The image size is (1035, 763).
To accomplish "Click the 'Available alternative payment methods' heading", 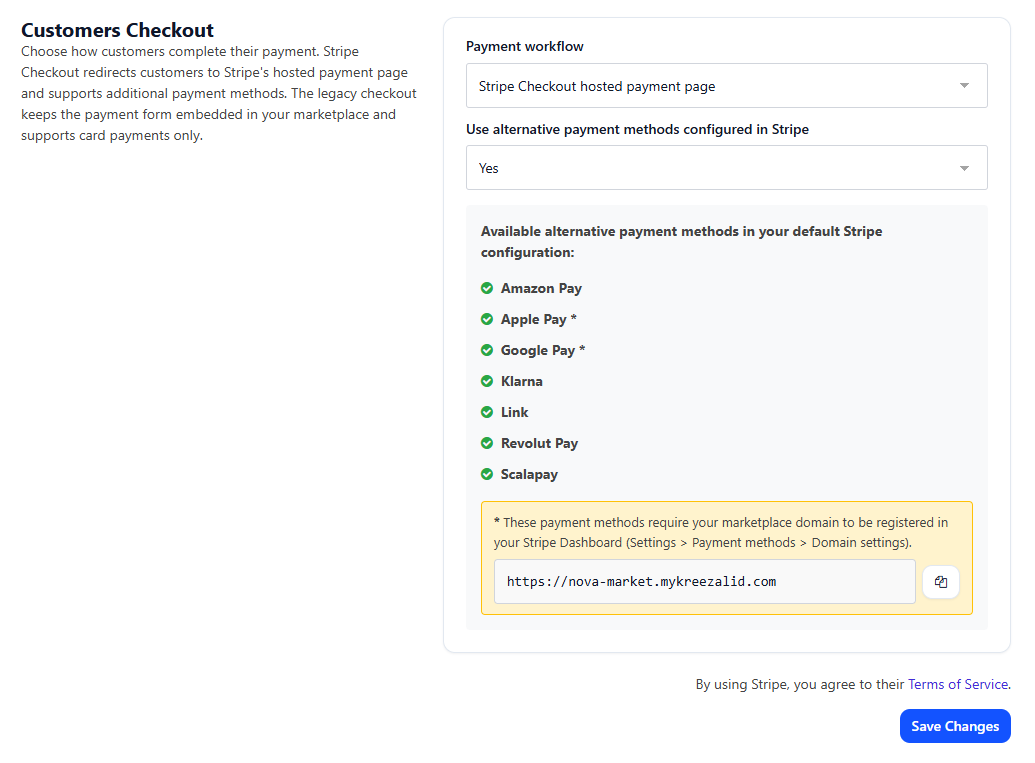I will [681, 242].
